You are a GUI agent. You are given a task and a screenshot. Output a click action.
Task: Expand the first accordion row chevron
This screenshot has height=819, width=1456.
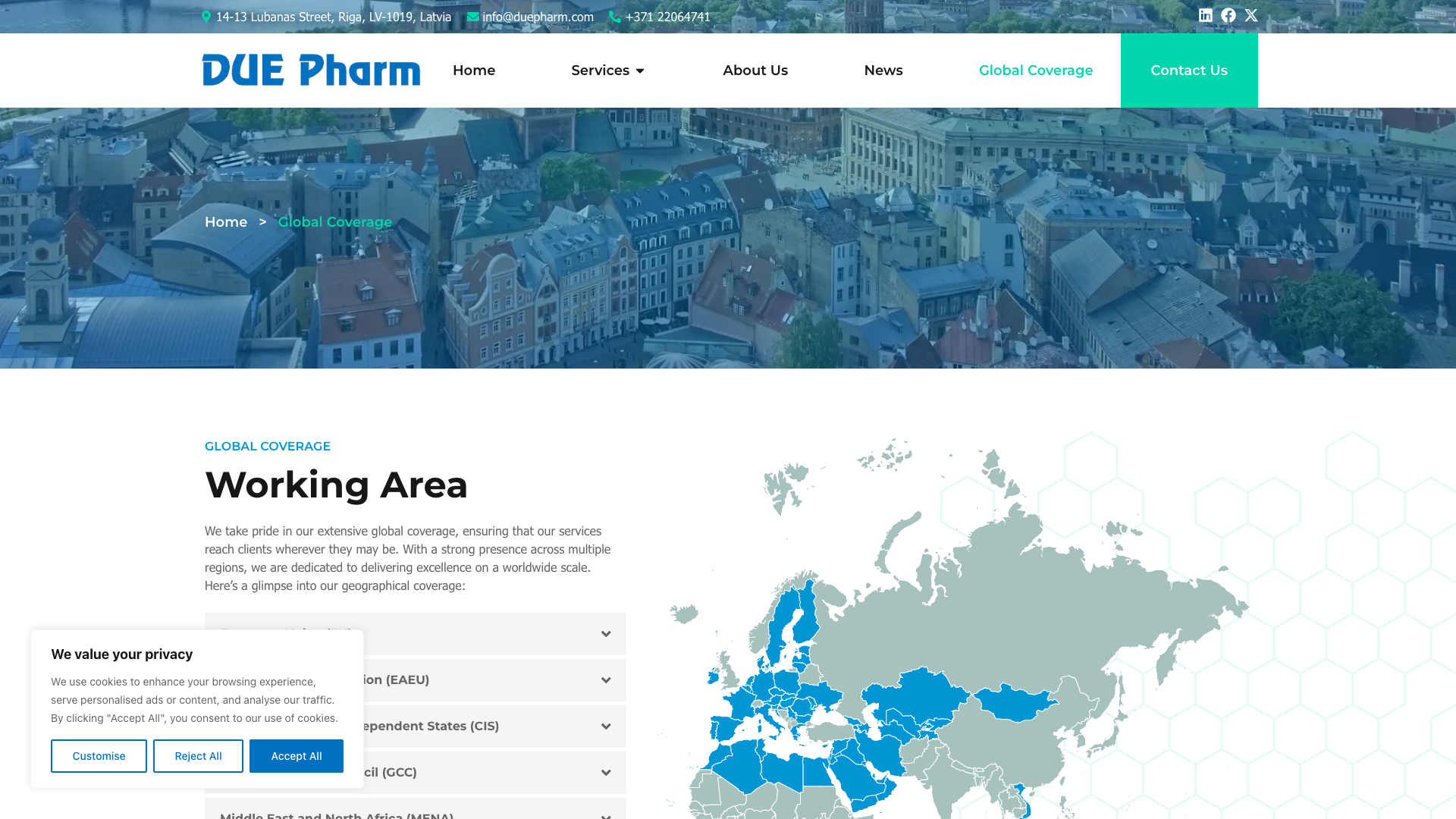pos(606,634)
